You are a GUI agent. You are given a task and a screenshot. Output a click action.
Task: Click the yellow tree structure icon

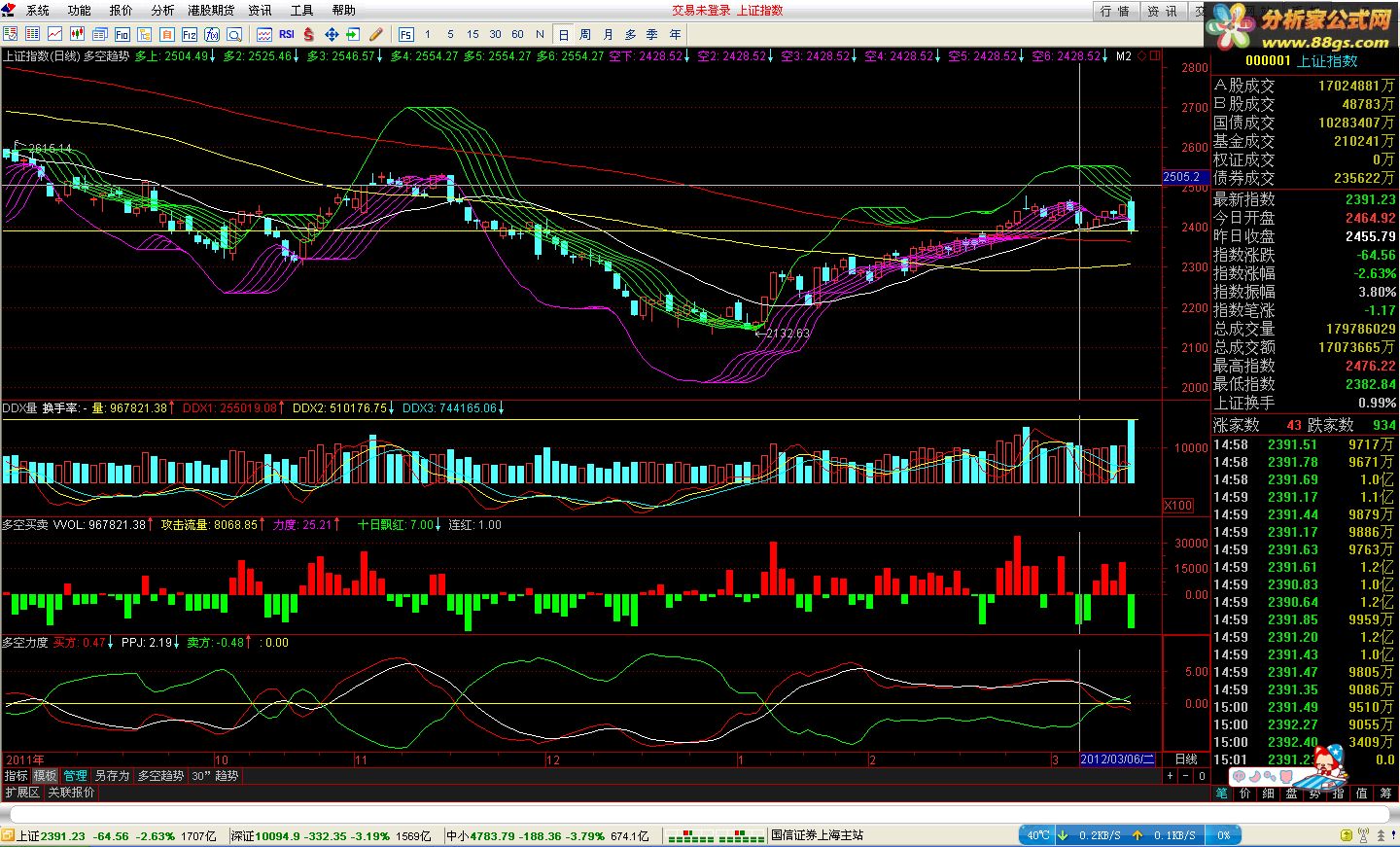point(144,34)
